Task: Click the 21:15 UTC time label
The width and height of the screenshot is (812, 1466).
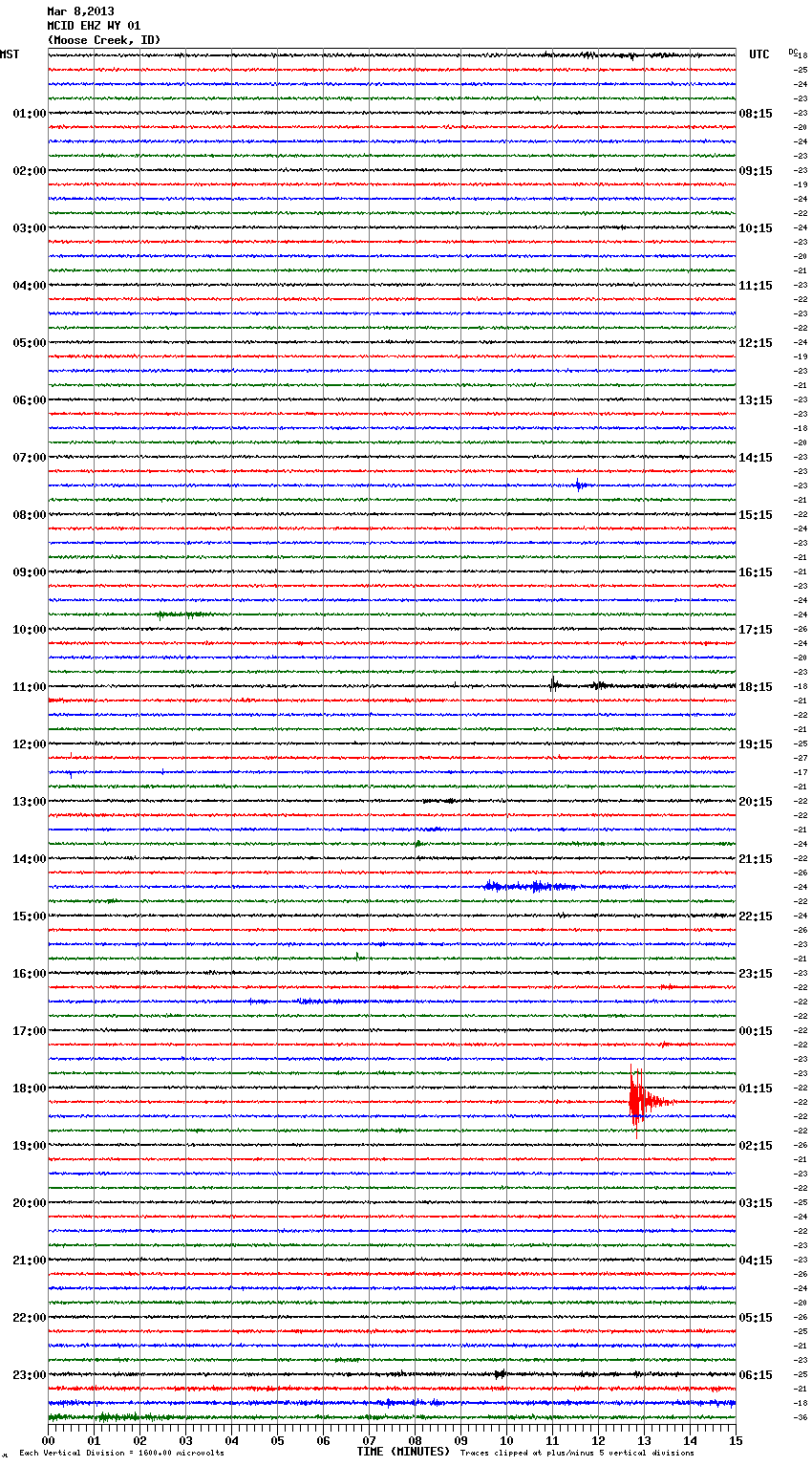Action: tap(756, 859)
